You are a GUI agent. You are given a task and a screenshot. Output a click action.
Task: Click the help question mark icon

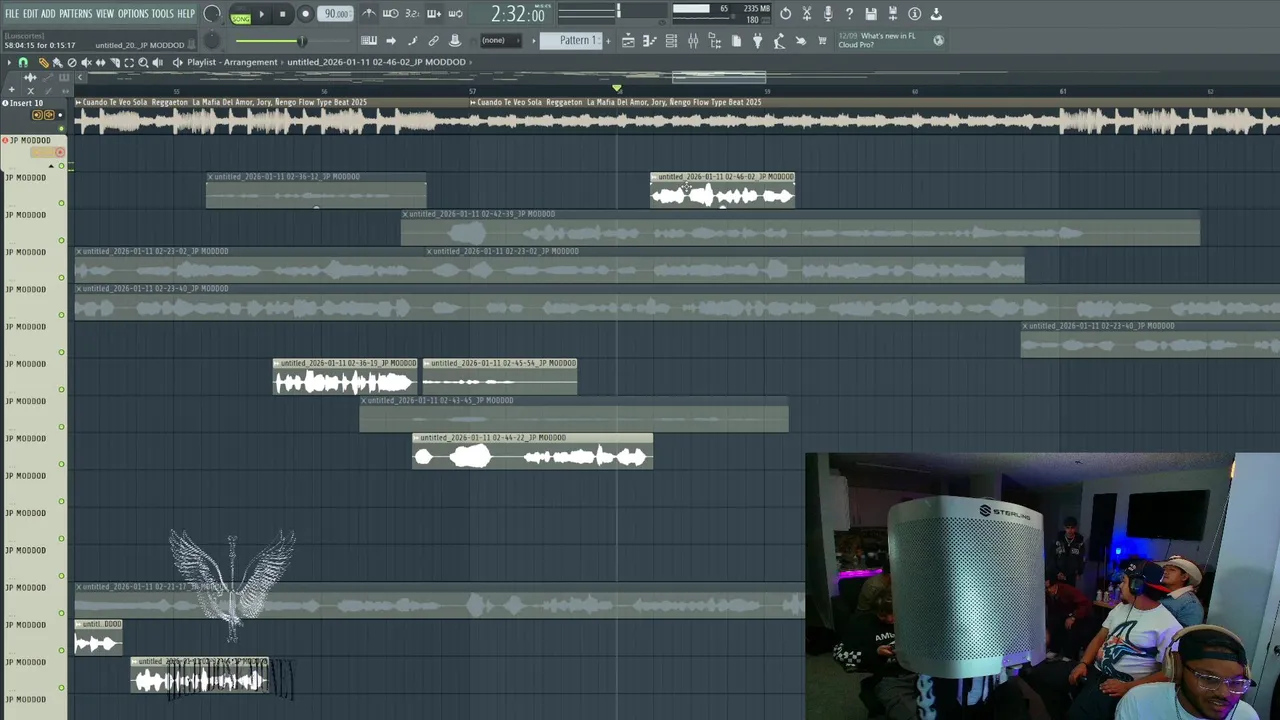[849, 14]
